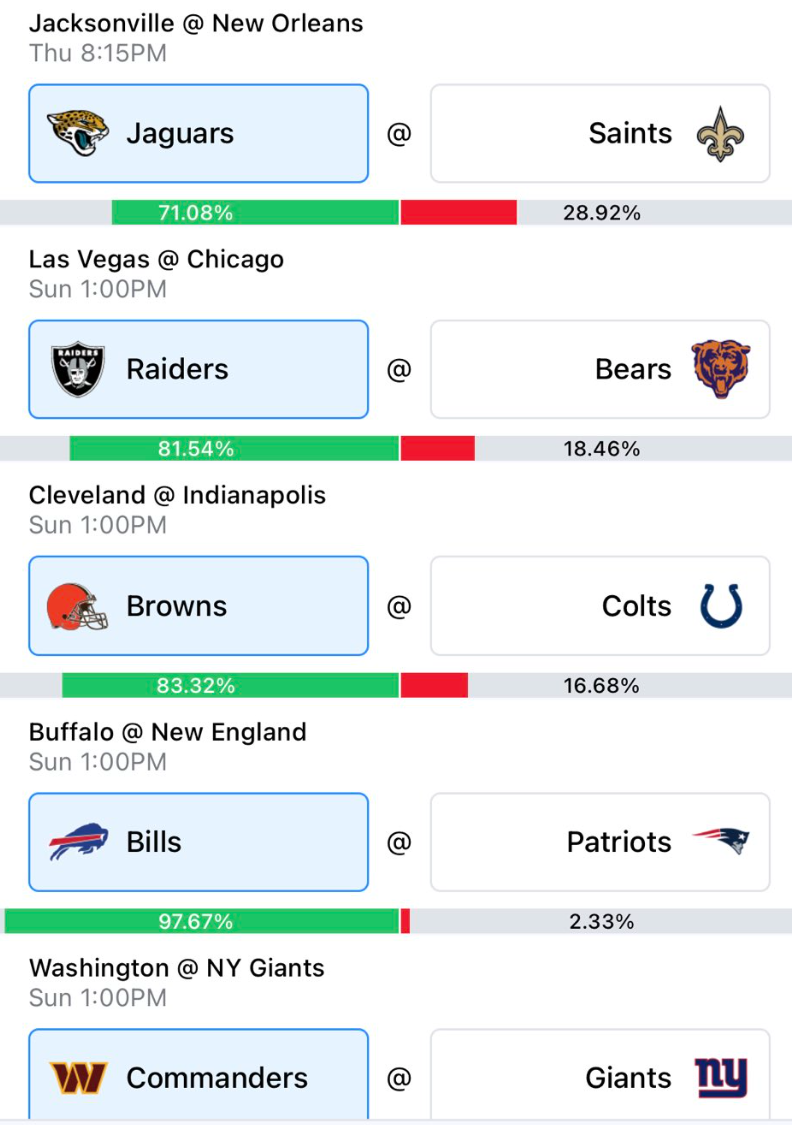Click the Browns helmet logo

tap(77, 606)
